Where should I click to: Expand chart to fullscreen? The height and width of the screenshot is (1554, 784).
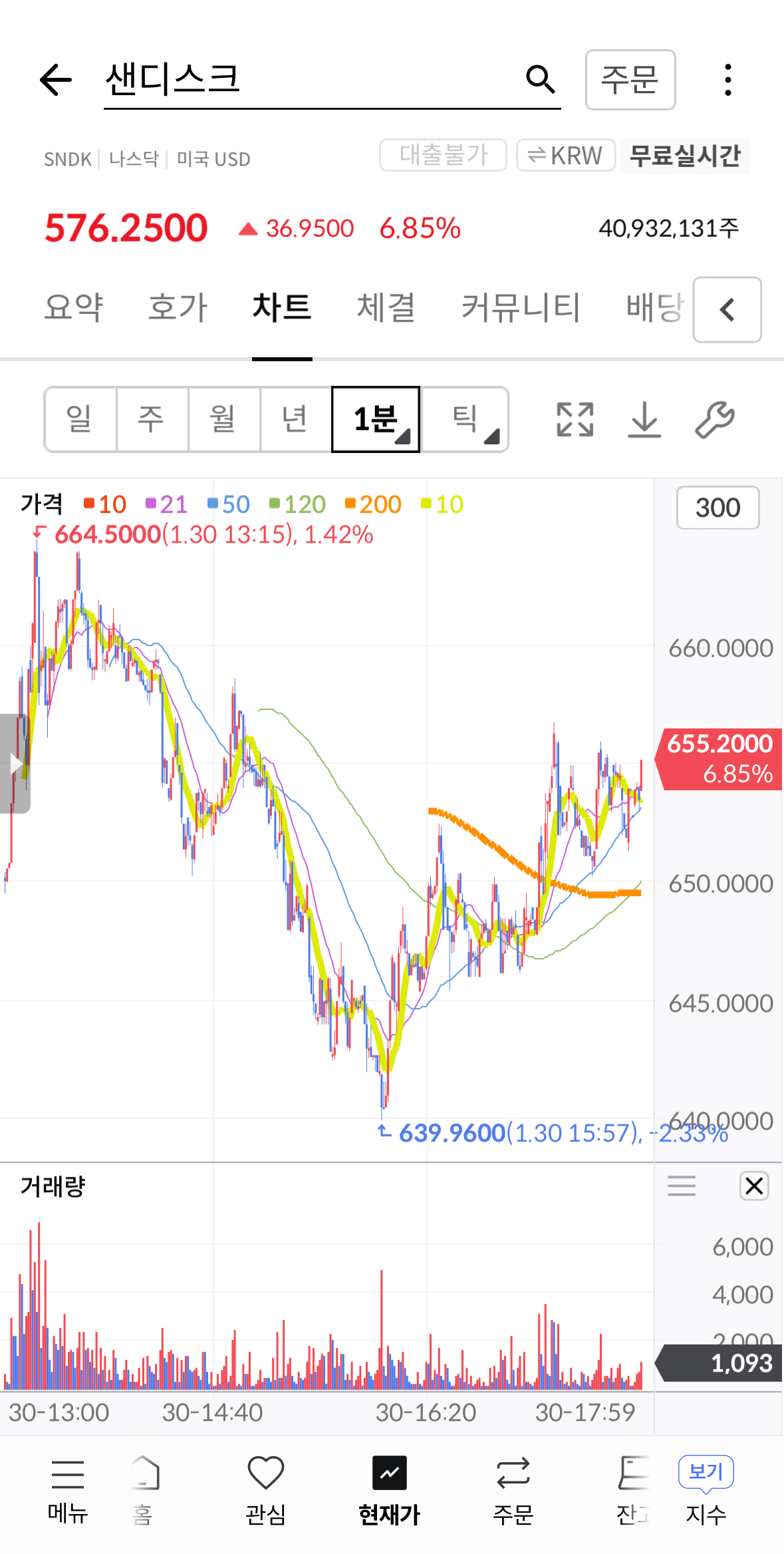click(575, 420)
